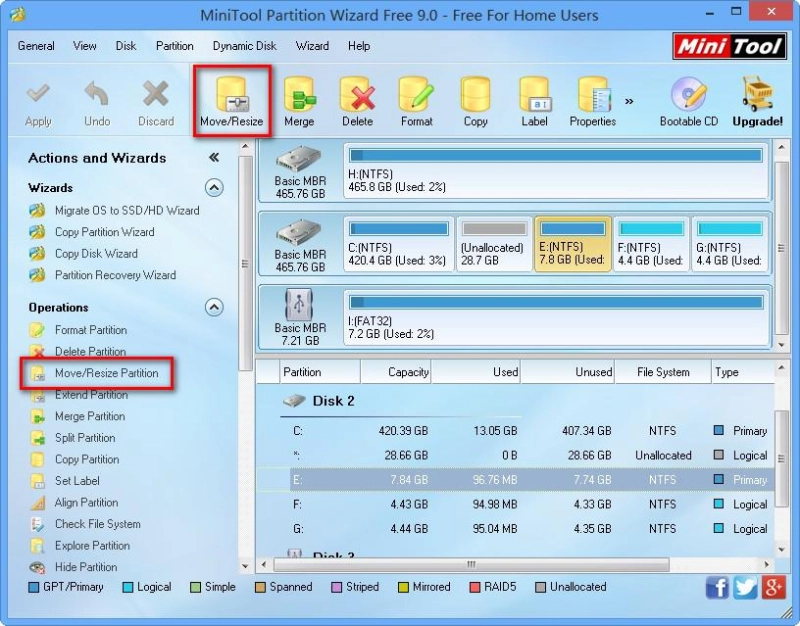Open the Partition menu
Screen dimensions: 800x626
coord(174,45)
